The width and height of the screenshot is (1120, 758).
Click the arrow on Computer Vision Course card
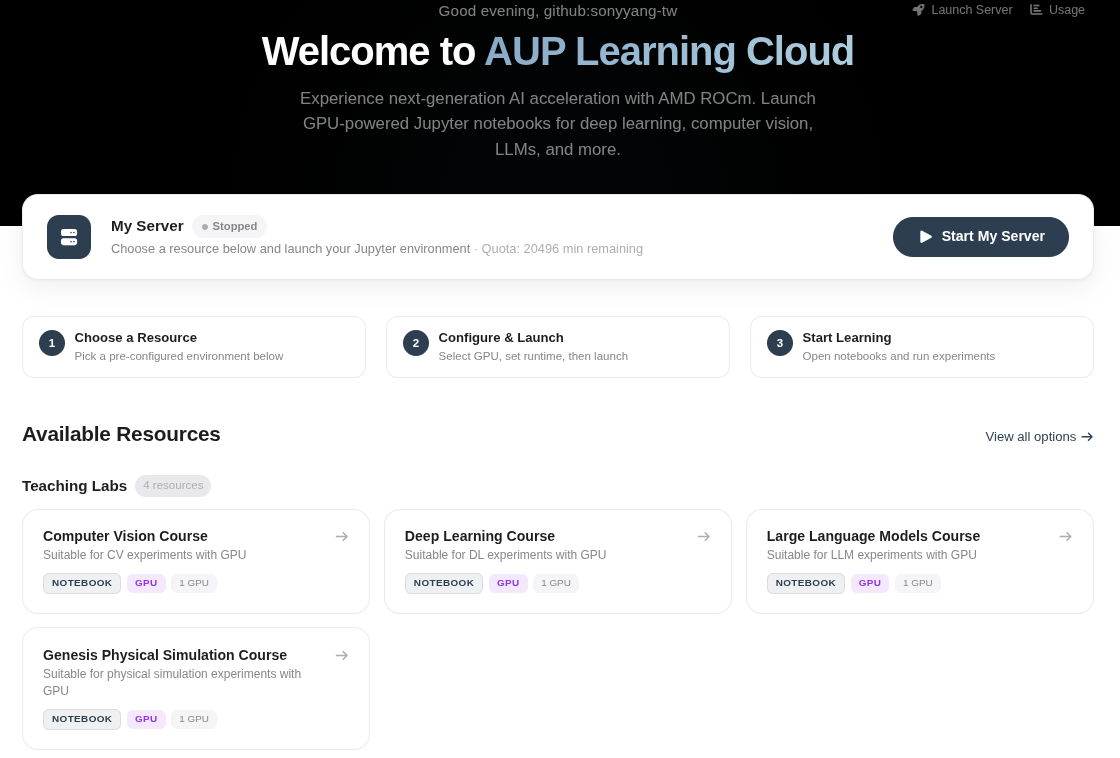point(342,537)
